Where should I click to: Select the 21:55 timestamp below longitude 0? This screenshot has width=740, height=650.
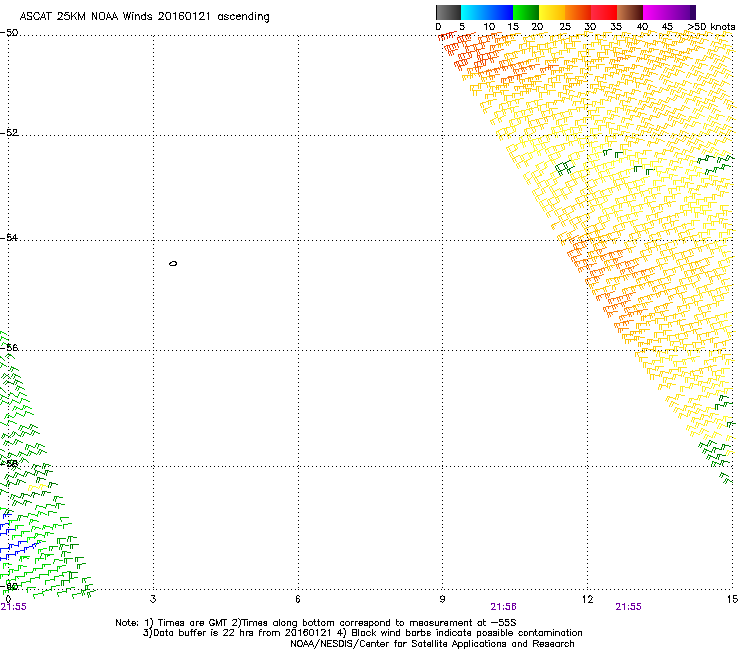tap(14, 607)
